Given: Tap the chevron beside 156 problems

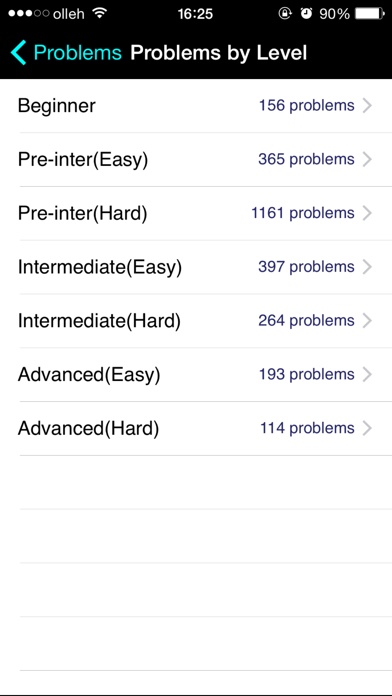Looking at the screenshot, I should click(x=367, y=106).
